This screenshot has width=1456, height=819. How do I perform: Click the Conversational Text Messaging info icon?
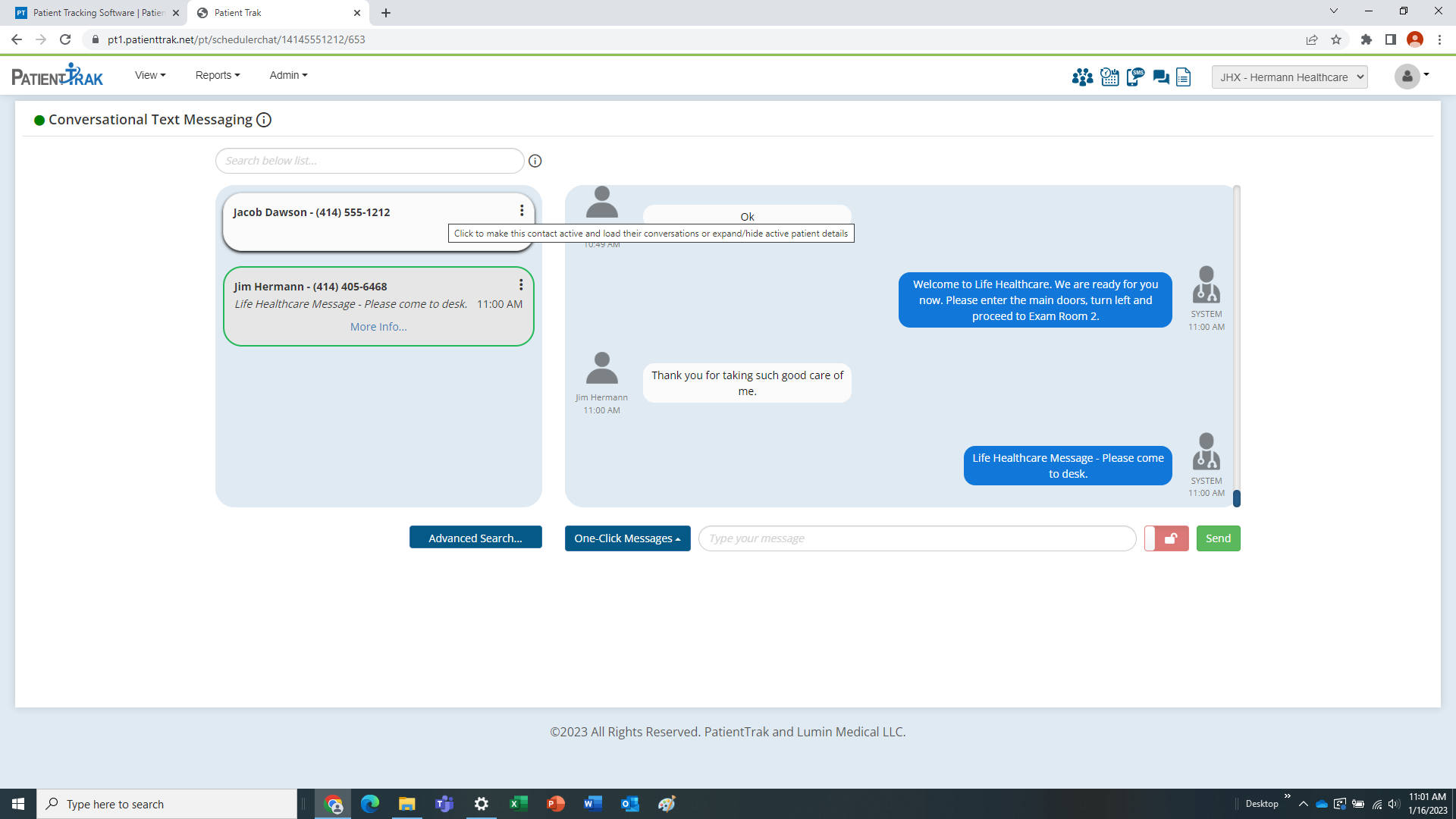[x=263, y=119]
